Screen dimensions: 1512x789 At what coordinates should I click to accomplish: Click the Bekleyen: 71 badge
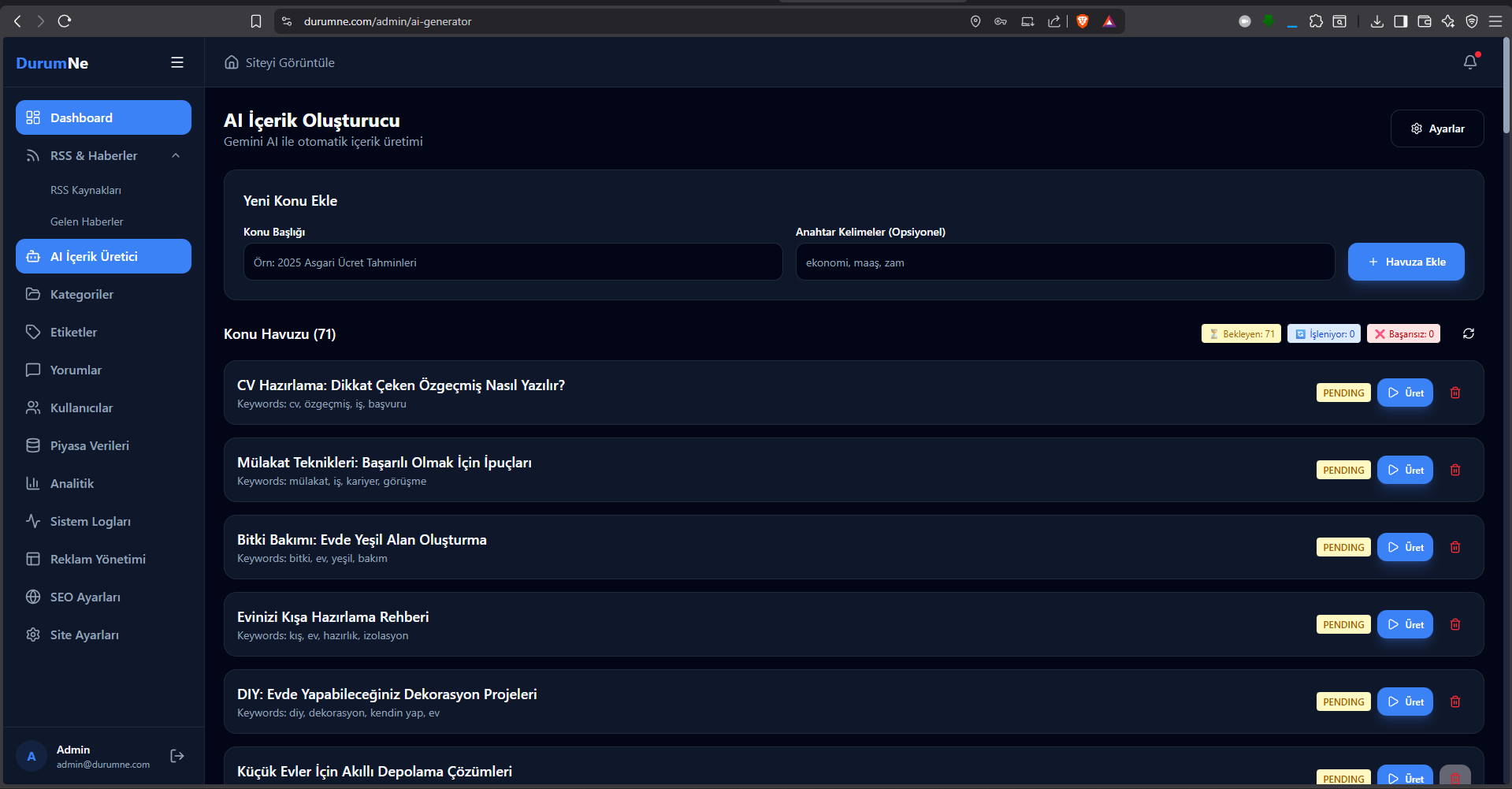tap(1241, 333)
